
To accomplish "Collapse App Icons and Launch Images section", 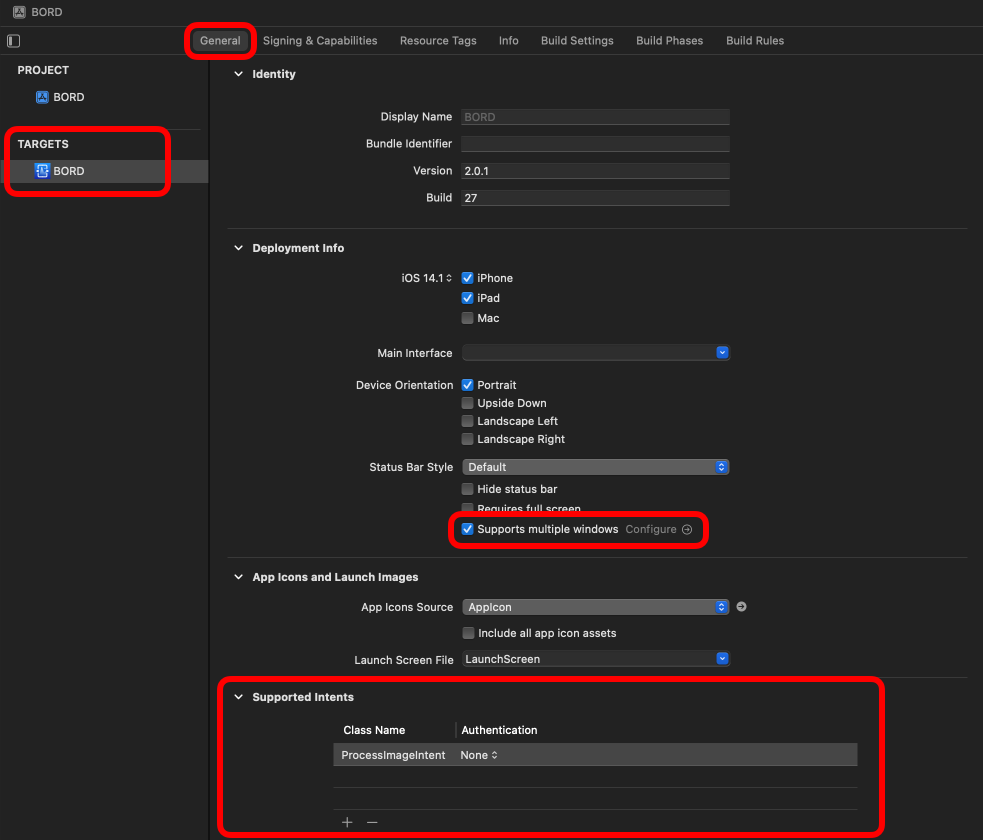I will (238, 577).
